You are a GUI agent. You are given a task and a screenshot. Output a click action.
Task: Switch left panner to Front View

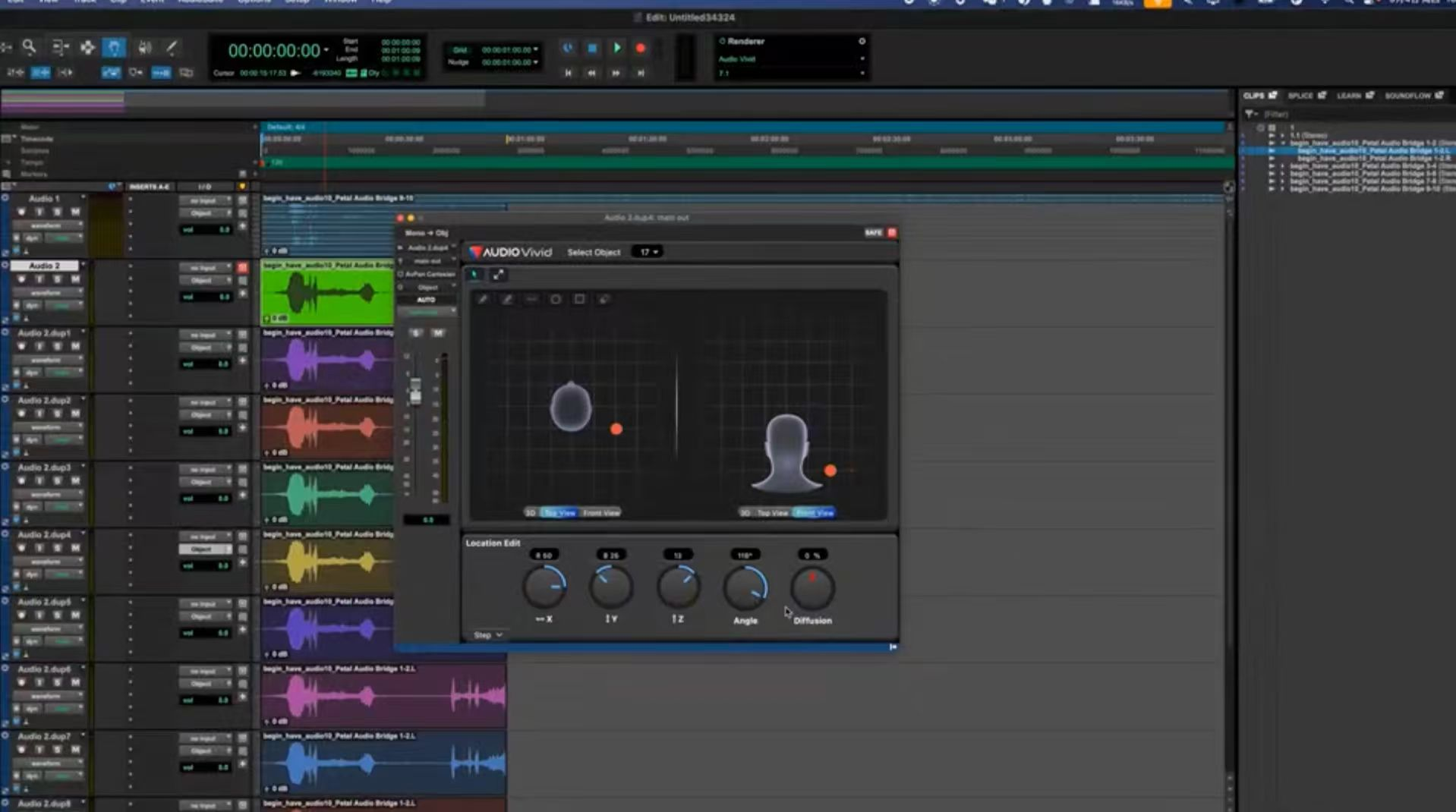point(601,513)
